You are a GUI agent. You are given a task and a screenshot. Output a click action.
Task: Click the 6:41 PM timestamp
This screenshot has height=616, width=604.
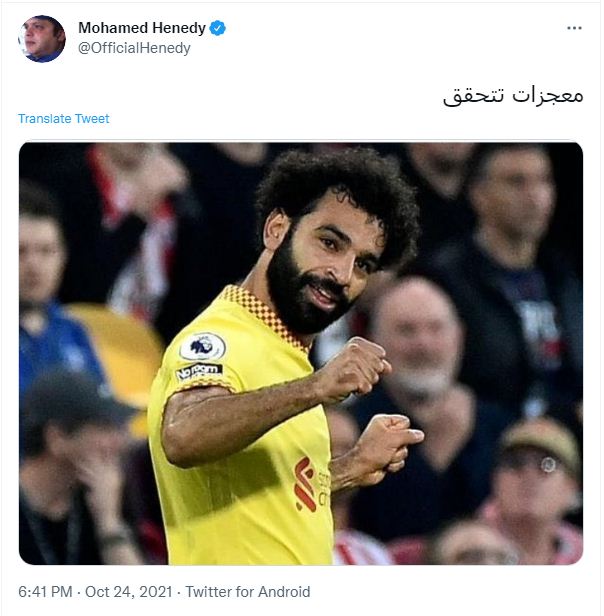coord(45,592)
